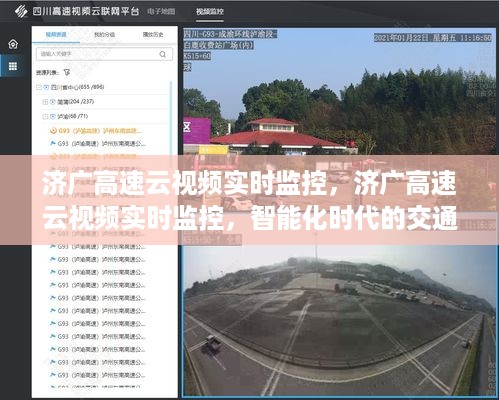Click the blue camera icon of second G93 entry

pyautogui.click(x=53, y=144)
